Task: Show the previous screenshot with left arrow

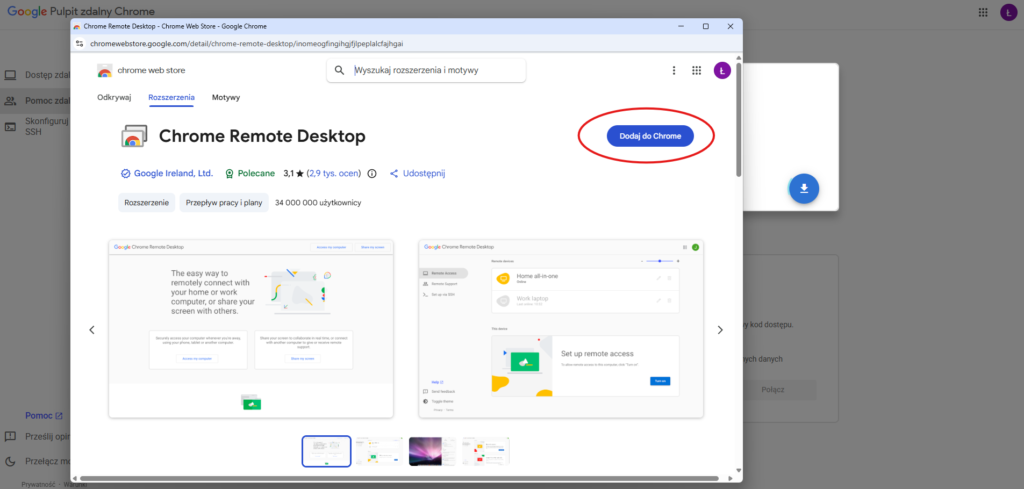Action: pyautogui.click(x=92, y=330)
